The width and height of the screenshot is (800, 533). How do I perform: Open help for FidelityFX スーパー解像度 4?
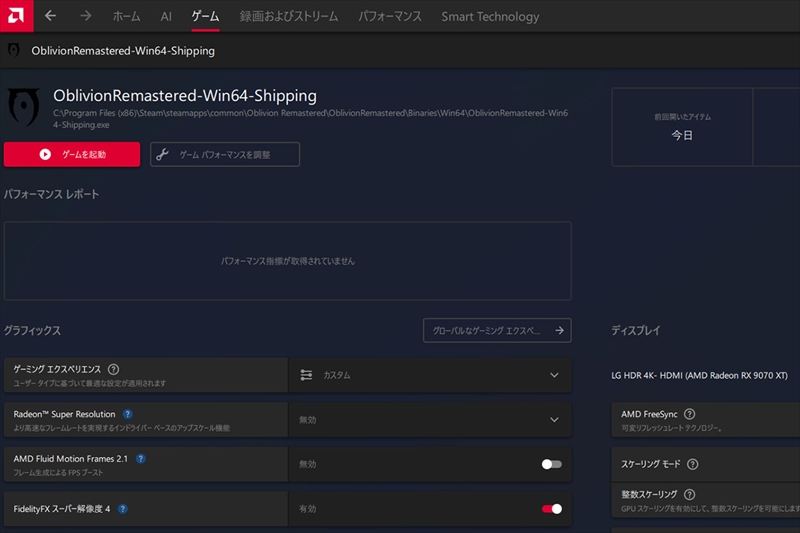coord(122,509)
